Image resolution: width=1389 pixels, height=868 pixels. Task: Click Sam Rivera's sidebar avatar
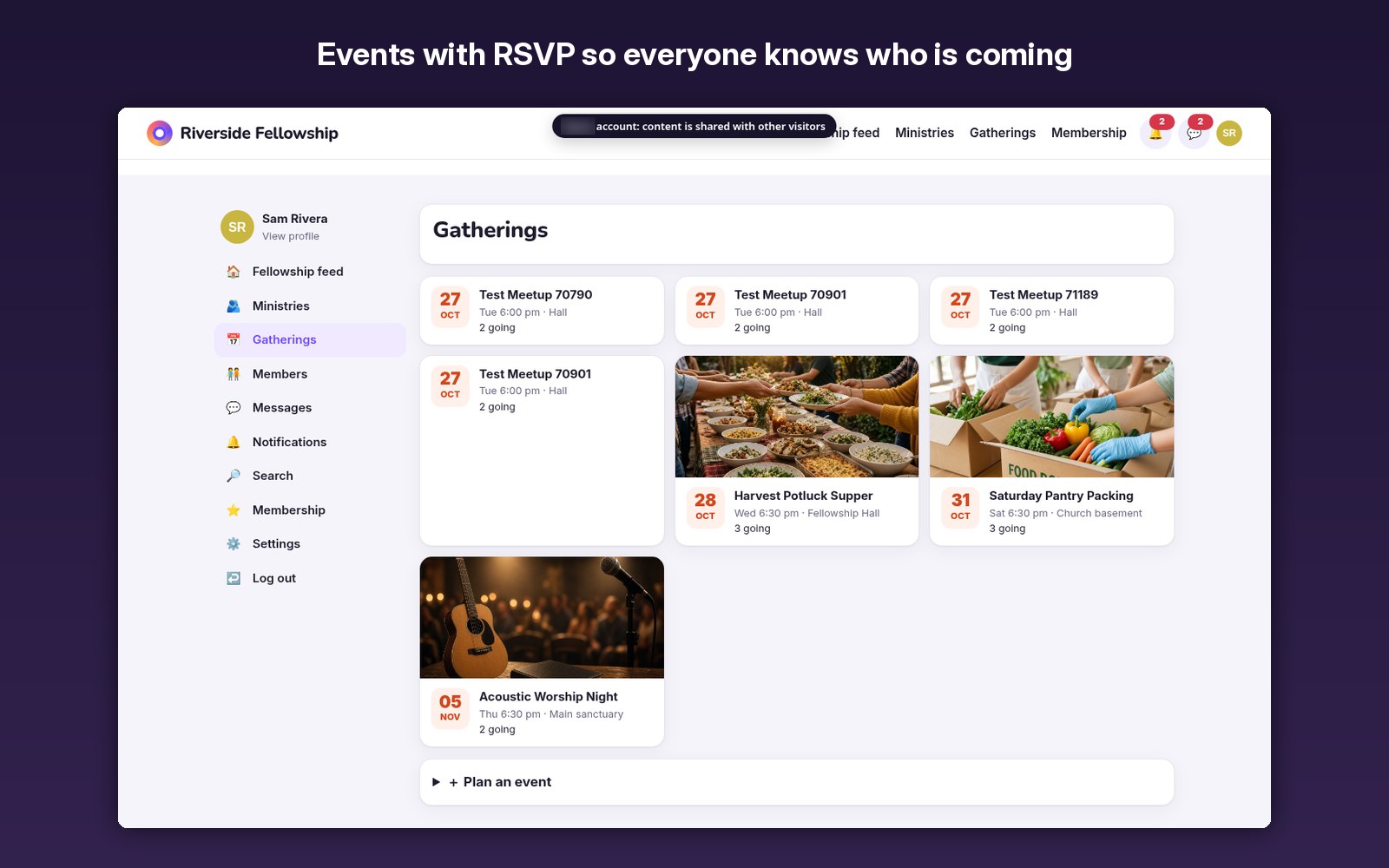(x=237, y=227)
